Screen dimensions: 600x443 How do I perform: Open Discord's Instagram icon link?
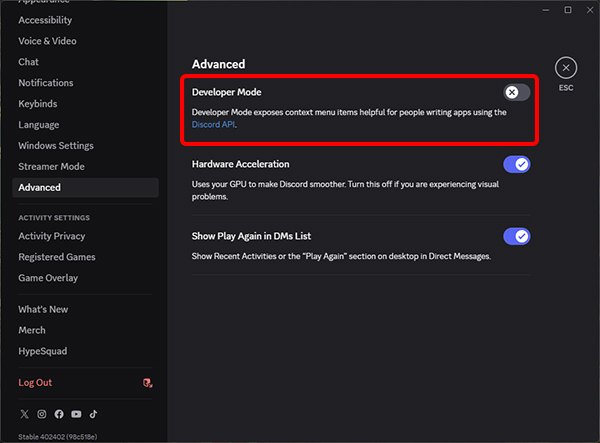42,414
